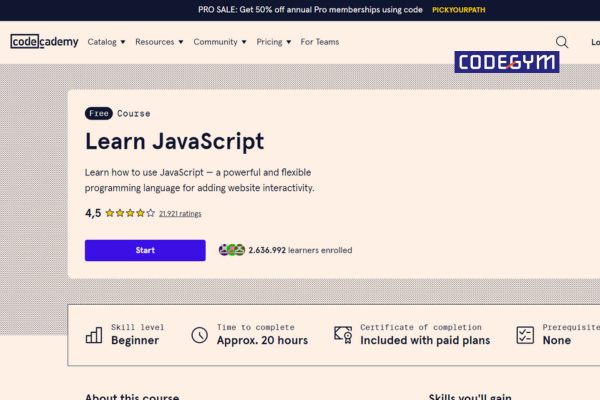Click the Start course button
Screen dimensions: 600x400
pos(145,250)
